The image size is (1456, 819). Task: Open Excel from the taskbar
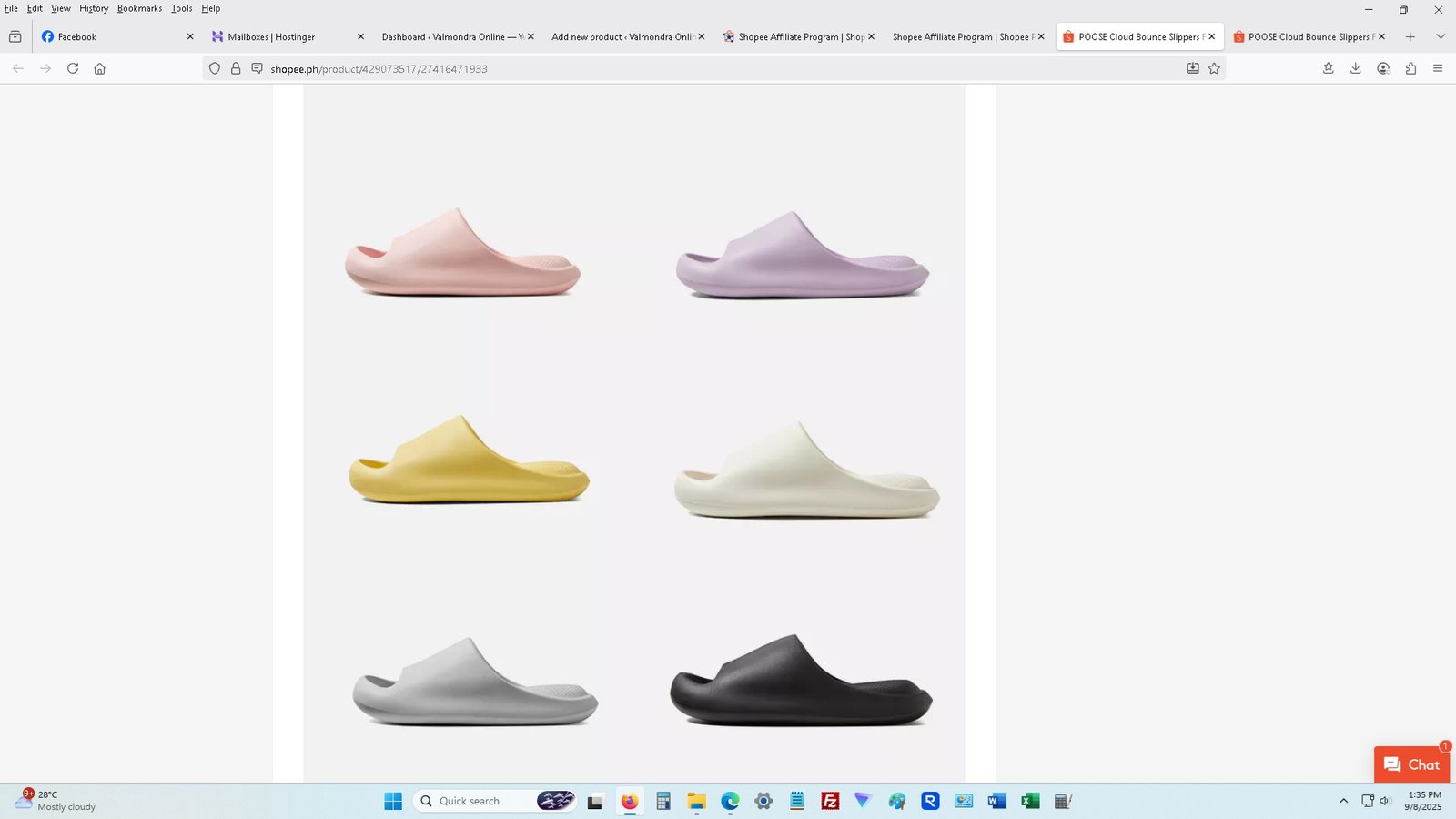[x=1030, y=801]
